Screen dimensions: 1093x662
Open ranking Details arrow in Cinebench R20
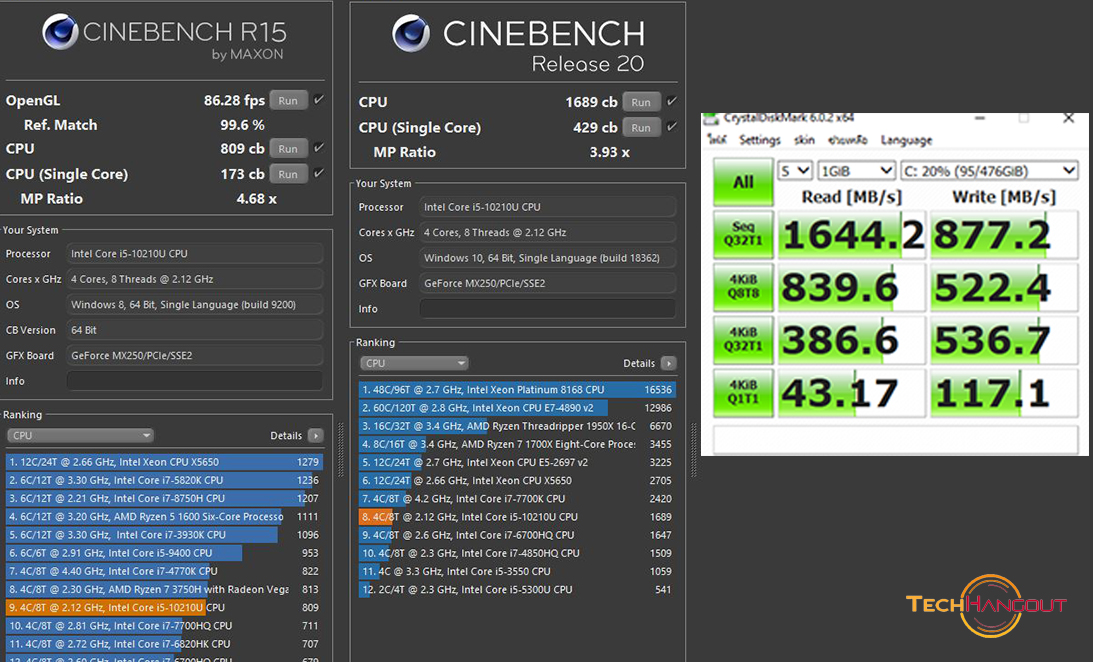[x=668, y=363]
